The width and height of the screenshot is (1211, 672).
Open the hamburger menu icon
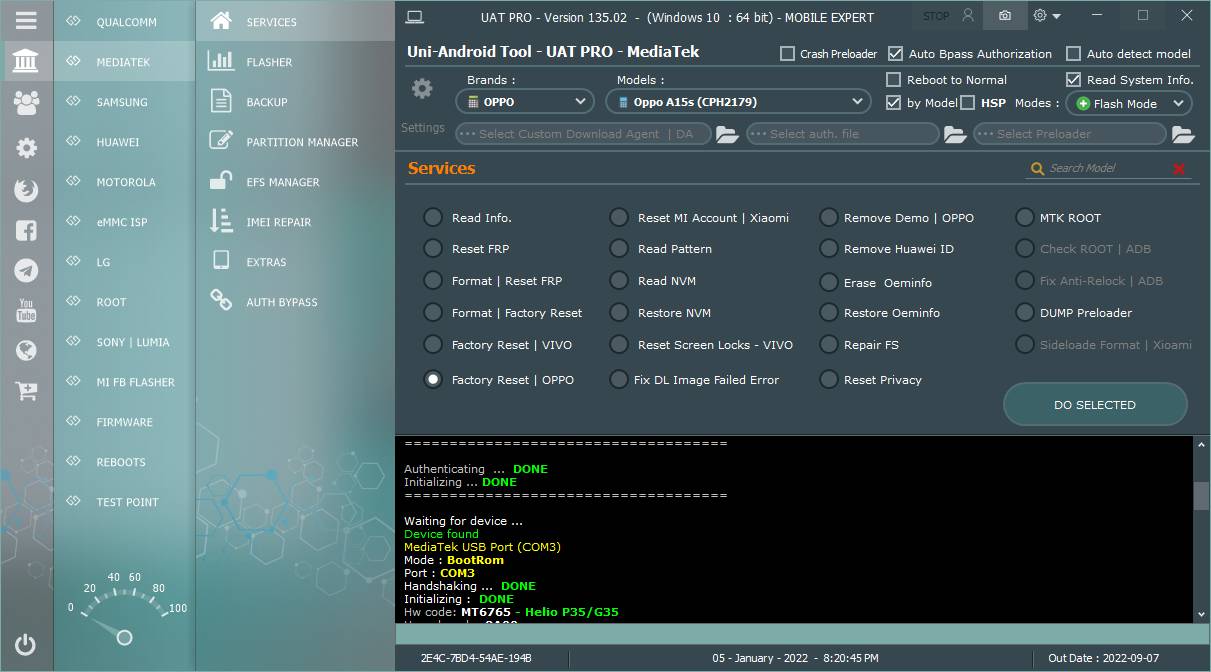coord(26,20)
